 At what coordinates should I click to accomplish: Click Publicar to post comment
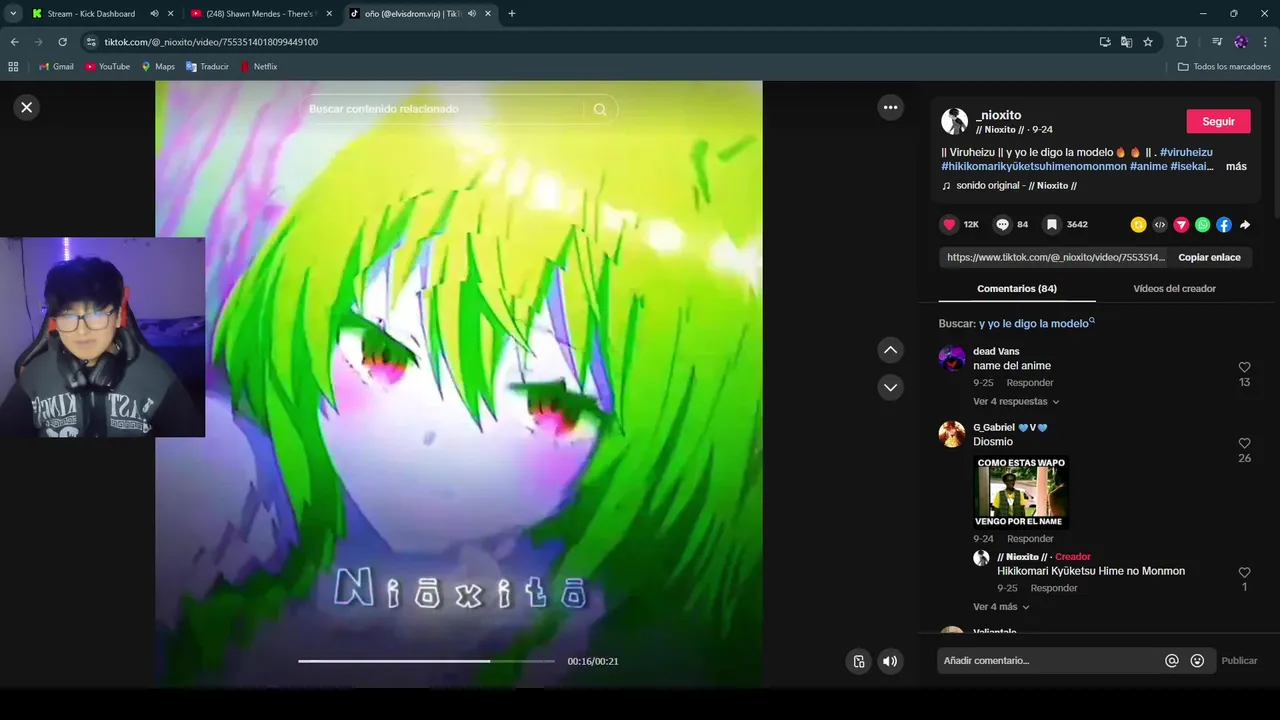(1239, 660)
